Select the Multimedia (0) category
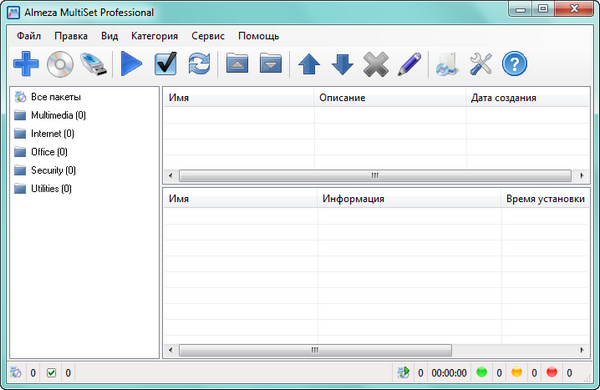This screenshot has height=390, width=600. 58,115
